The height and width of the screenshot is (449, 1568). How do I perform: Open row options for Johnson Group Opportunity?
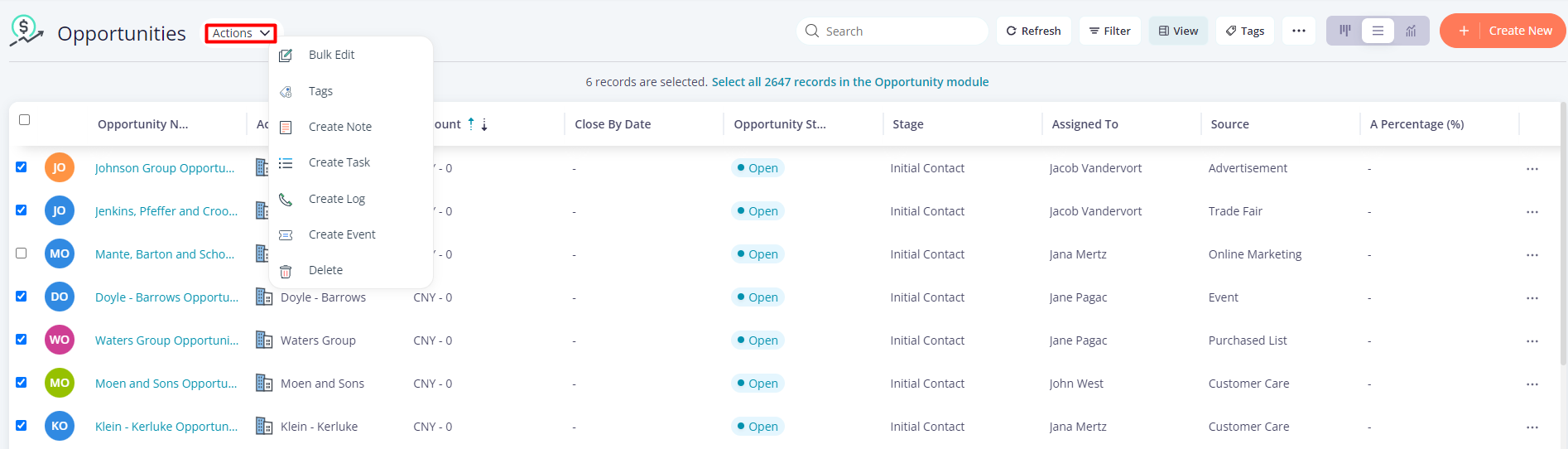(1532, 168)
